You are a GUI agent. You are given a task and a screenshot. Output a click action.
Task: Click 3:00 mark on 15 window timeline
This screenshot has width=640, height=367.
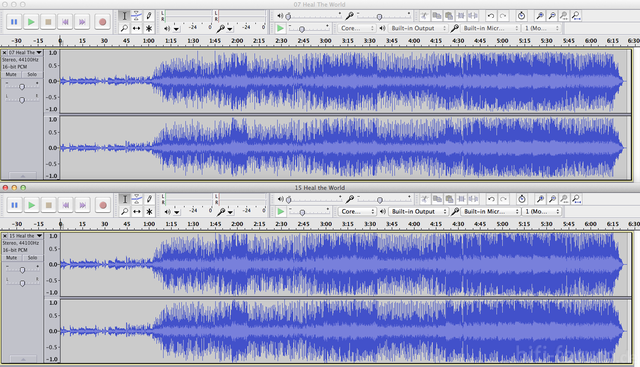coord(326,224)
